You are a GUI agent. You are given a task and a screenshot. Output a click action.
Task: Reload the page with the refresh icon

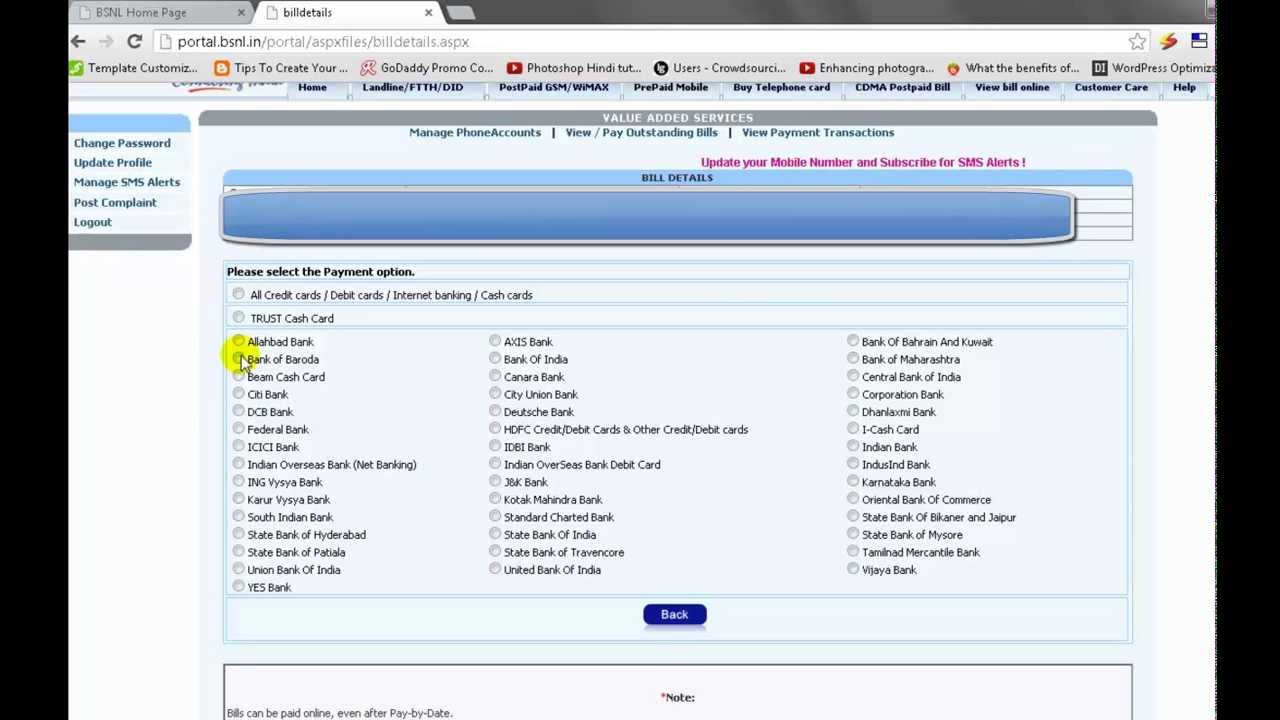coord(134,41)
